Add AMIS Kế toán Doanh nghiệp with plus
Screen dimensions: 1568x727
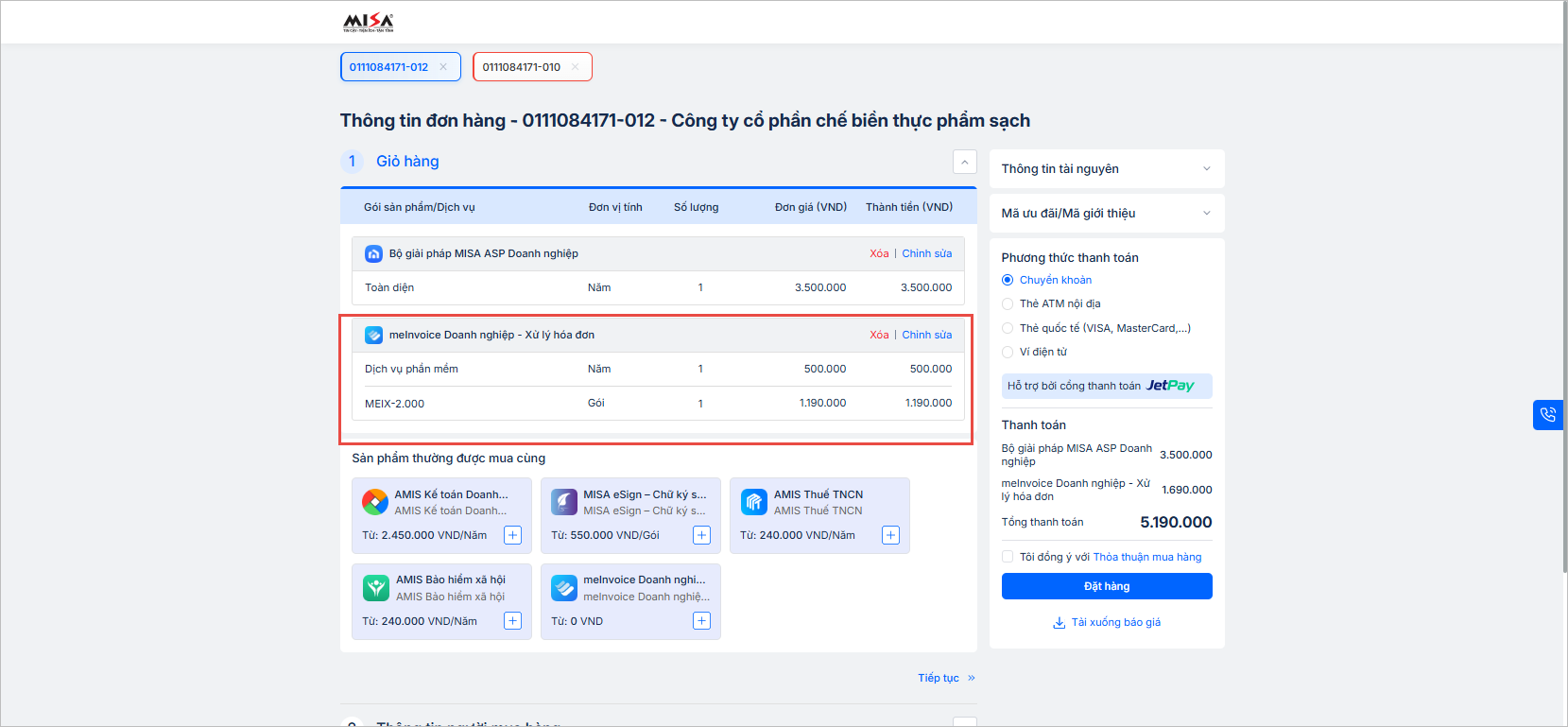coord(512,535)
